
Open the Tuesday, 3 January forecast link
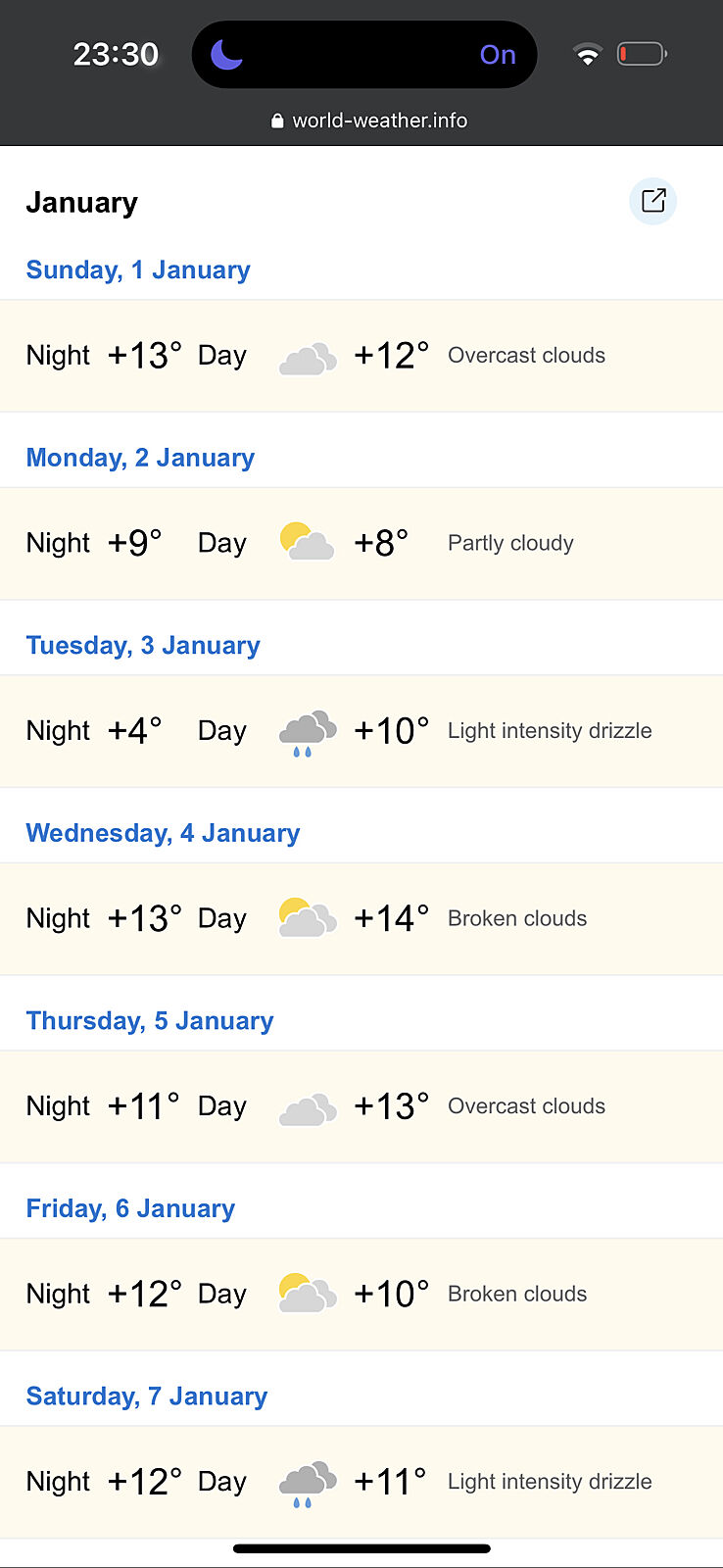143,646
